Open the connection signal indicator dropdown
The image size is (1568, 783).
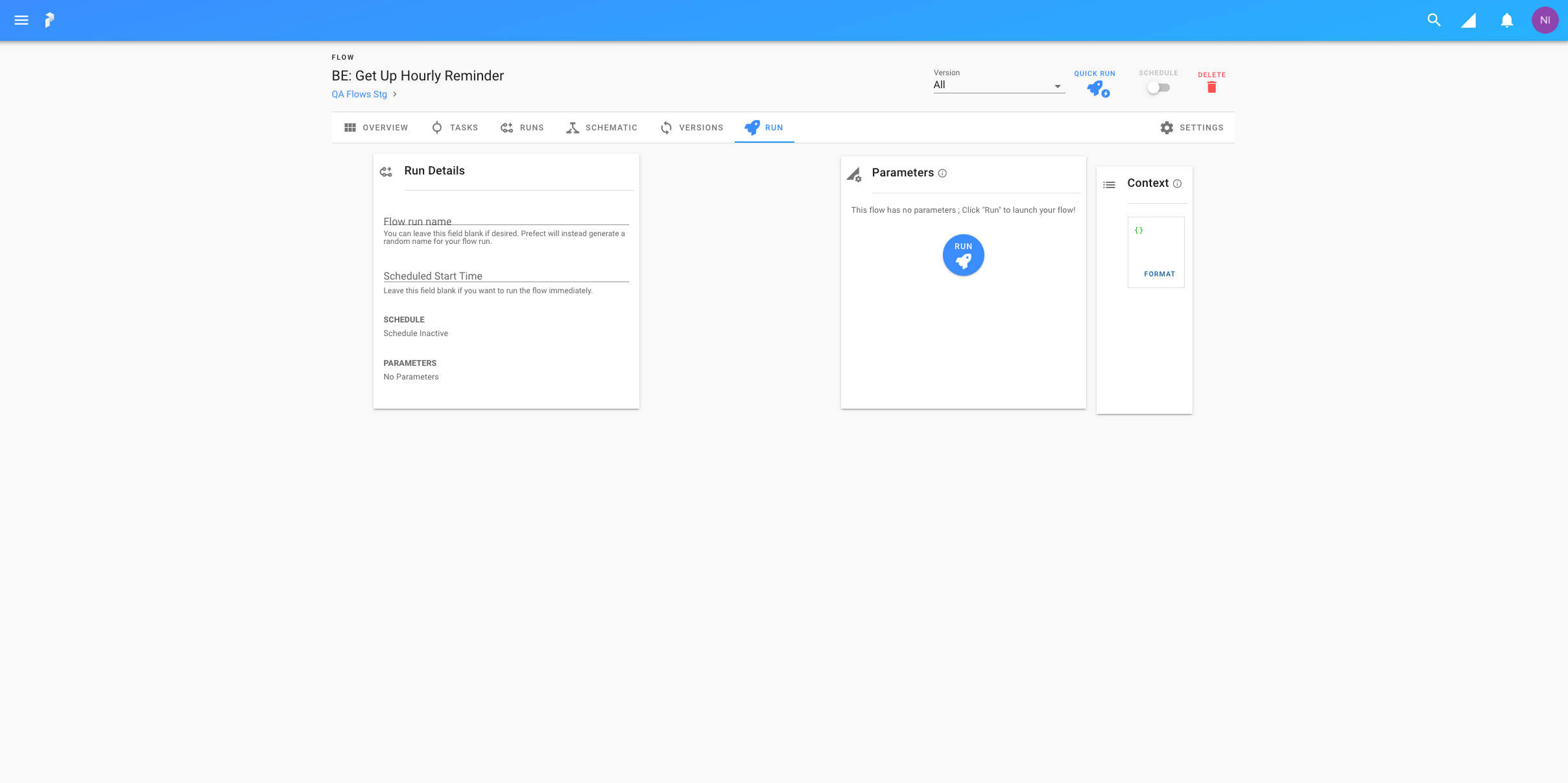pyautogui.click(x=1469, y=20)
